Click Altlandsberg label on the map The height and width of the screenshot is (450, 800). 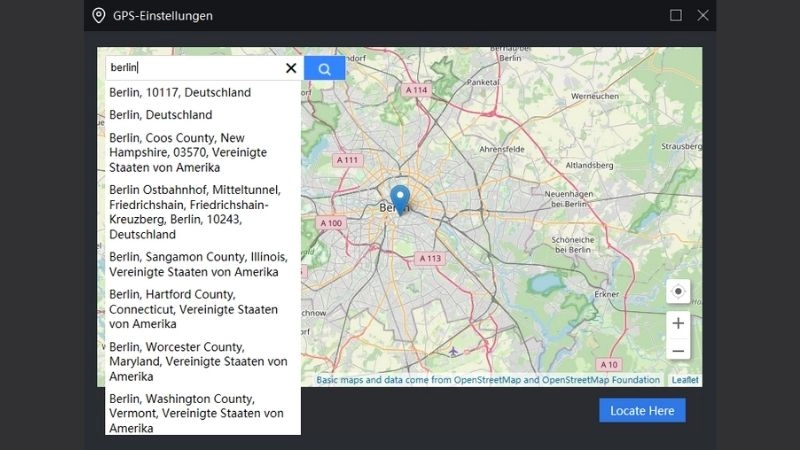coord(589,165)
